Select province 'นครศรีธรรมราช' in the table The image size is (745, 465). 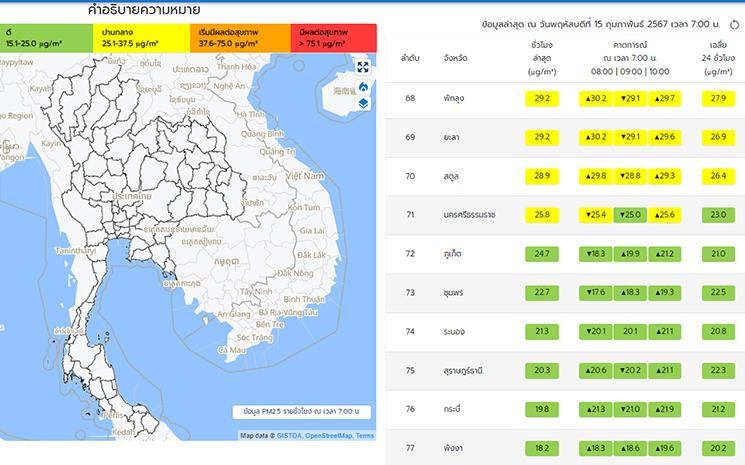[469, 215]
